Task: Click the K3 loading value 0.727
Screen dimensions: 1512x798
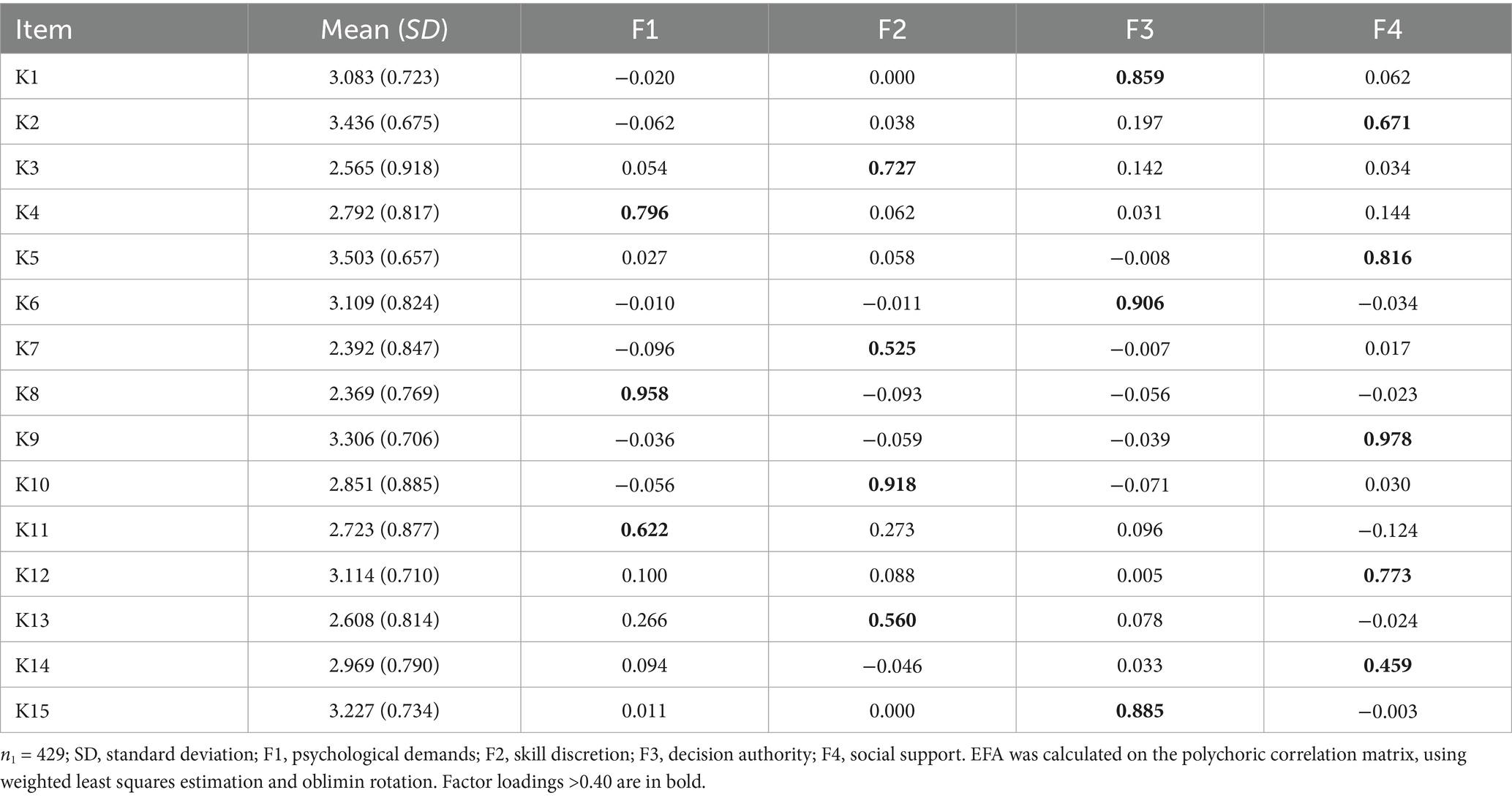Action: coord(892,167)
